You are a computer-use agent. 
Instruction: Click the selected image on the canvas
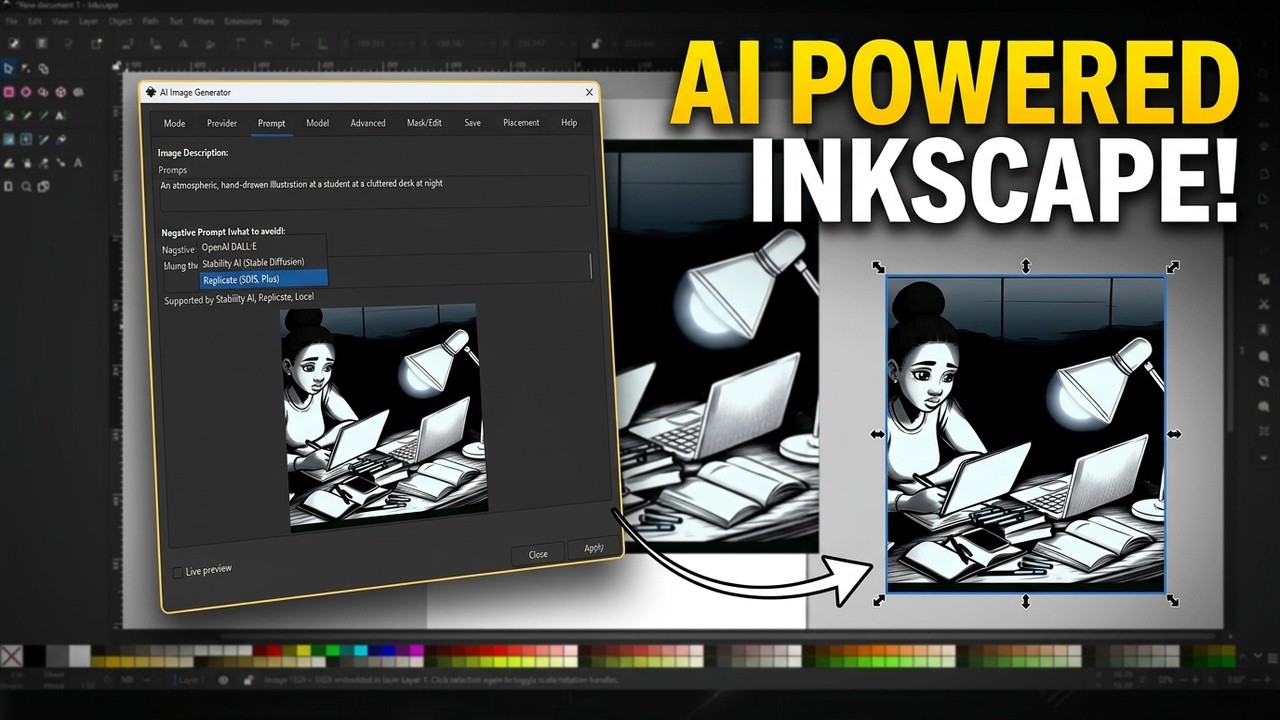coord(1026,434)
